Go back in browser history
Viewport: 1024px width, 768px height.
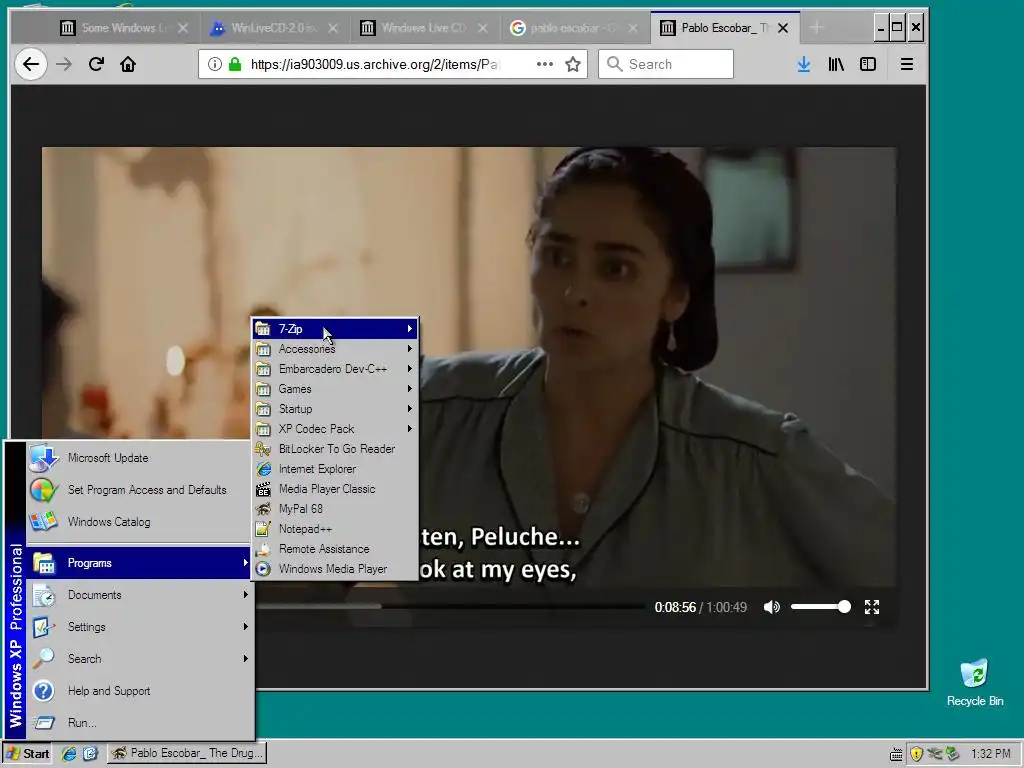point(31,64)
